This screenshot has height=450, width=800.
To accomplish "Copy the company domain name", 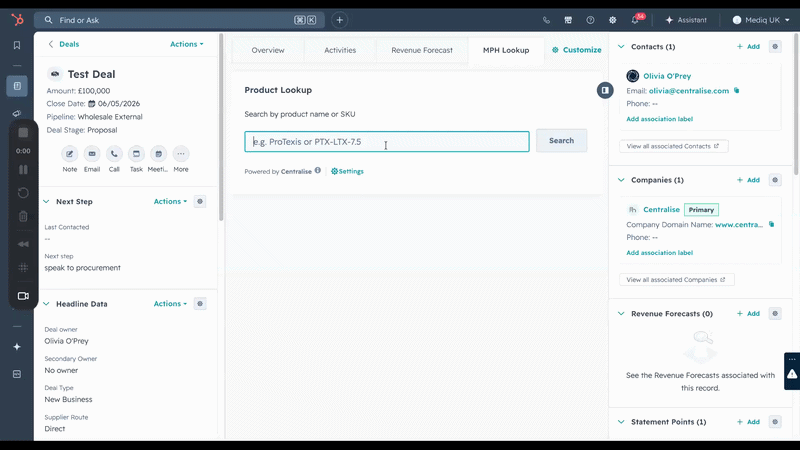I will pyautogui.click(x=771, y=224).
